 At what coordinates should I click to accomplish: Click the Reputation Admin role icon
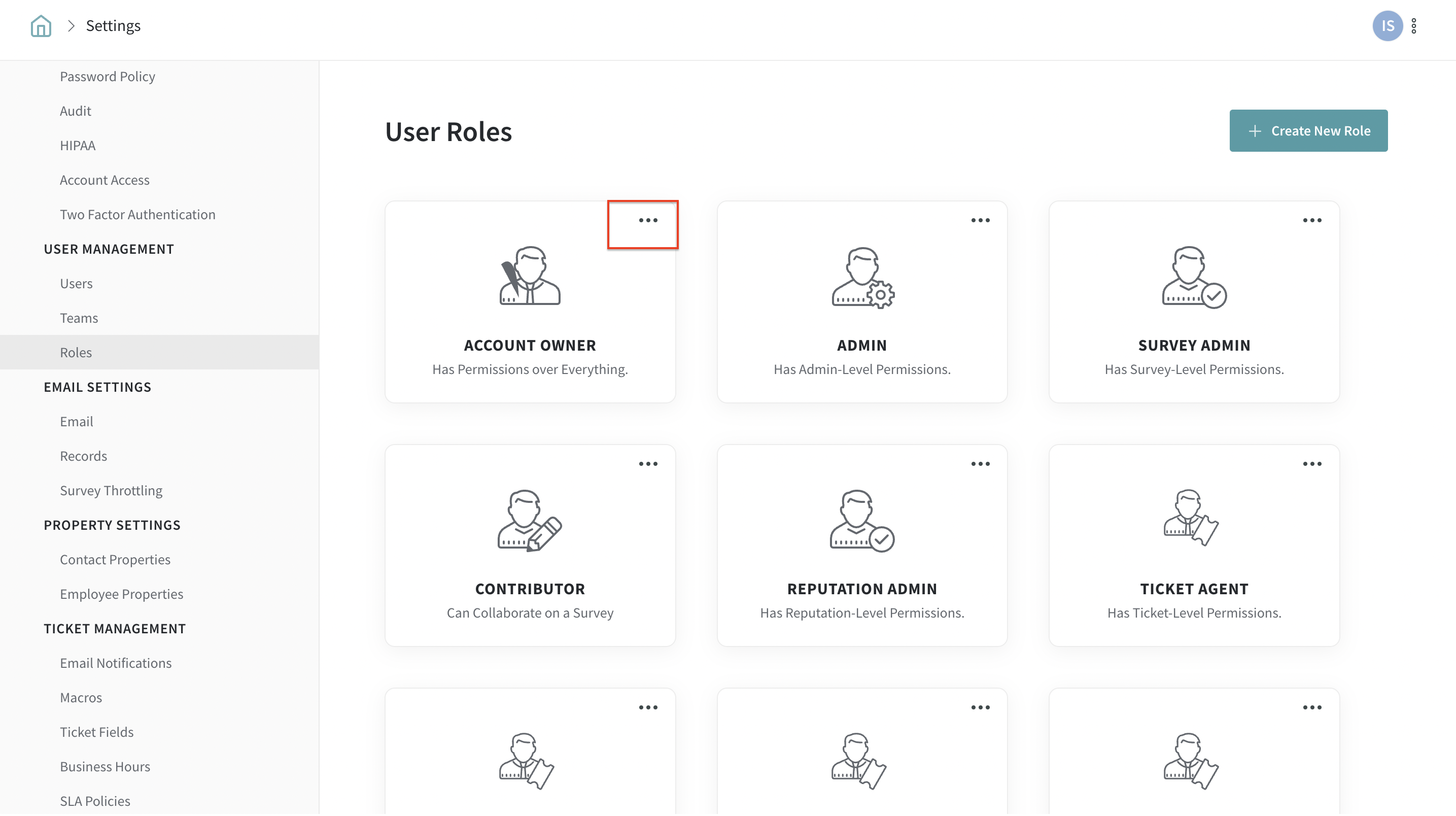[861, 520]
